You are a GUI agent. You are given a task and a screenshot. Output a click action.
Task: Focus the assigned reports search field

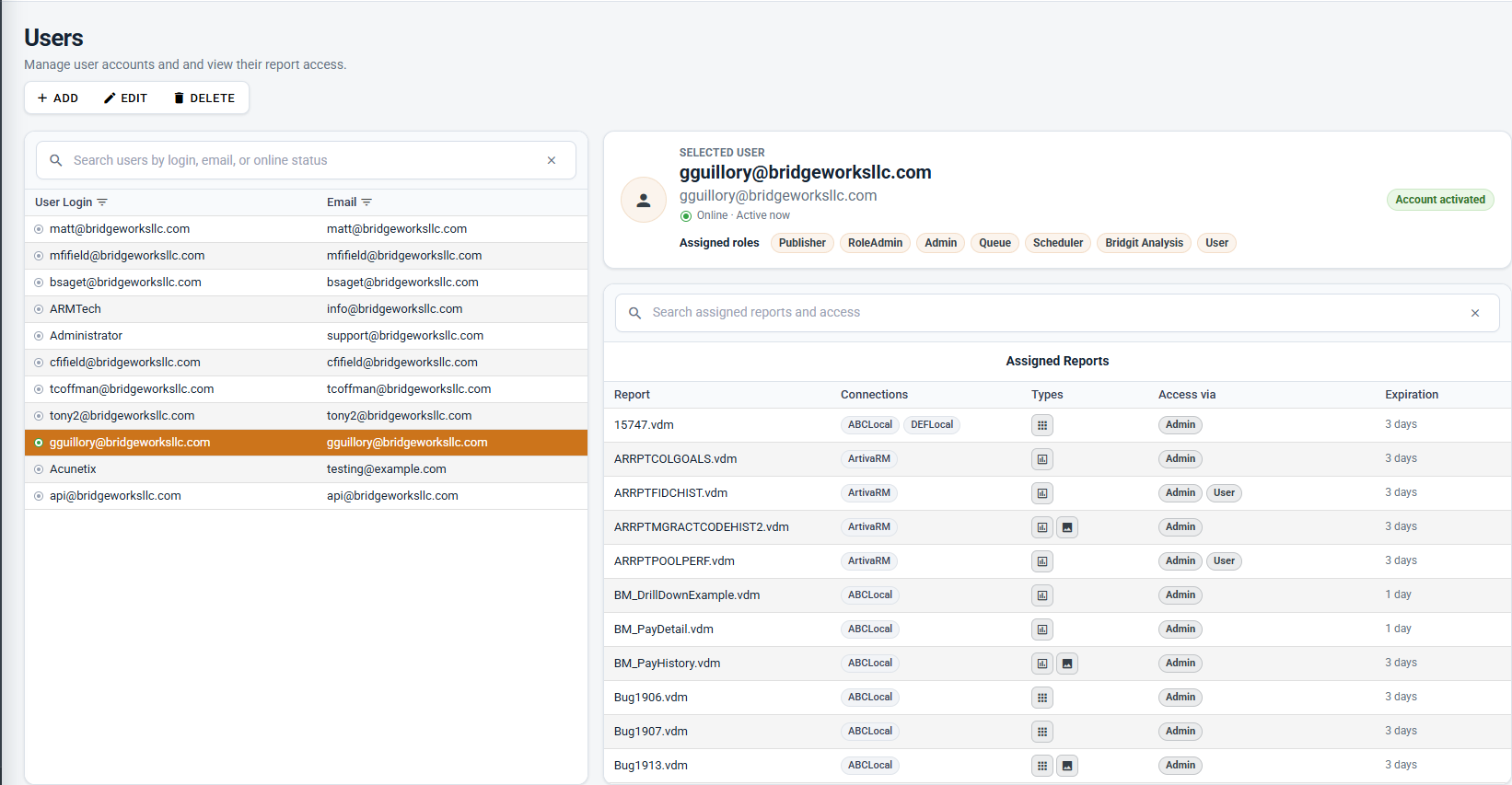(x=1057, y=313)
